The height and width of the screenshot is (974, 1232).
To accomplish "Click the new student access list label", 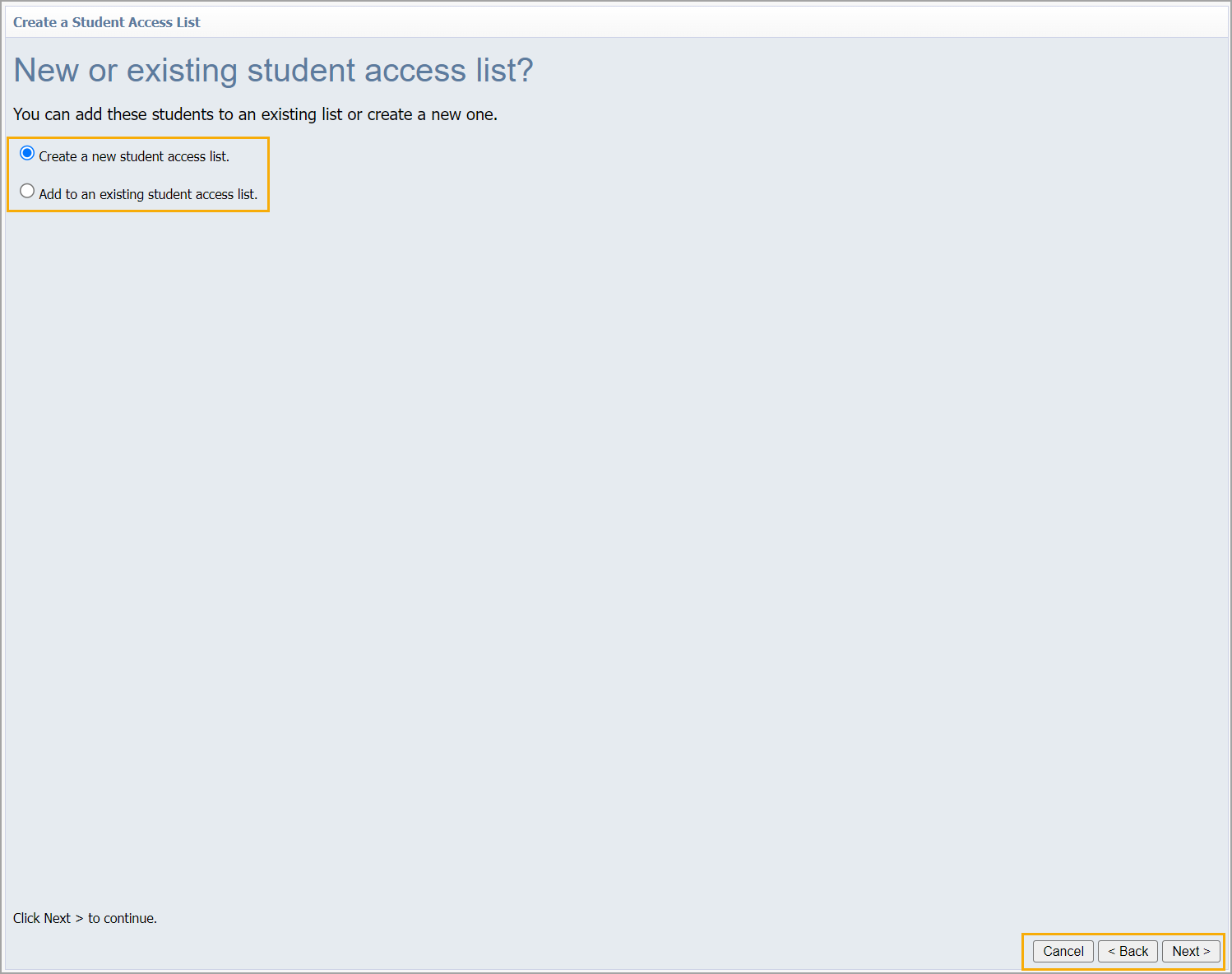I will 134,156.
